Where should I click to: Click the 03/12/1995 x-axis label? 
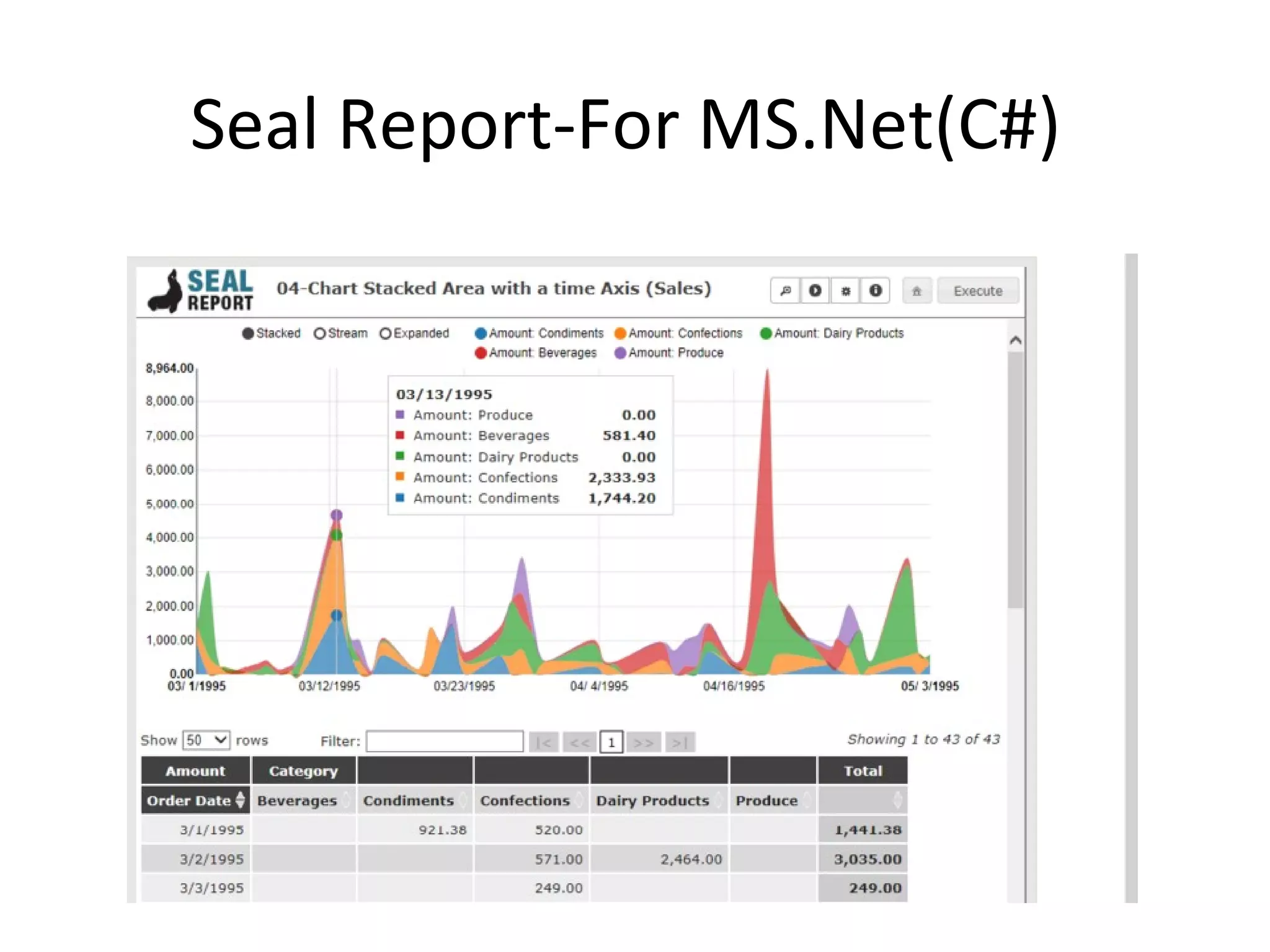(329, 686)
